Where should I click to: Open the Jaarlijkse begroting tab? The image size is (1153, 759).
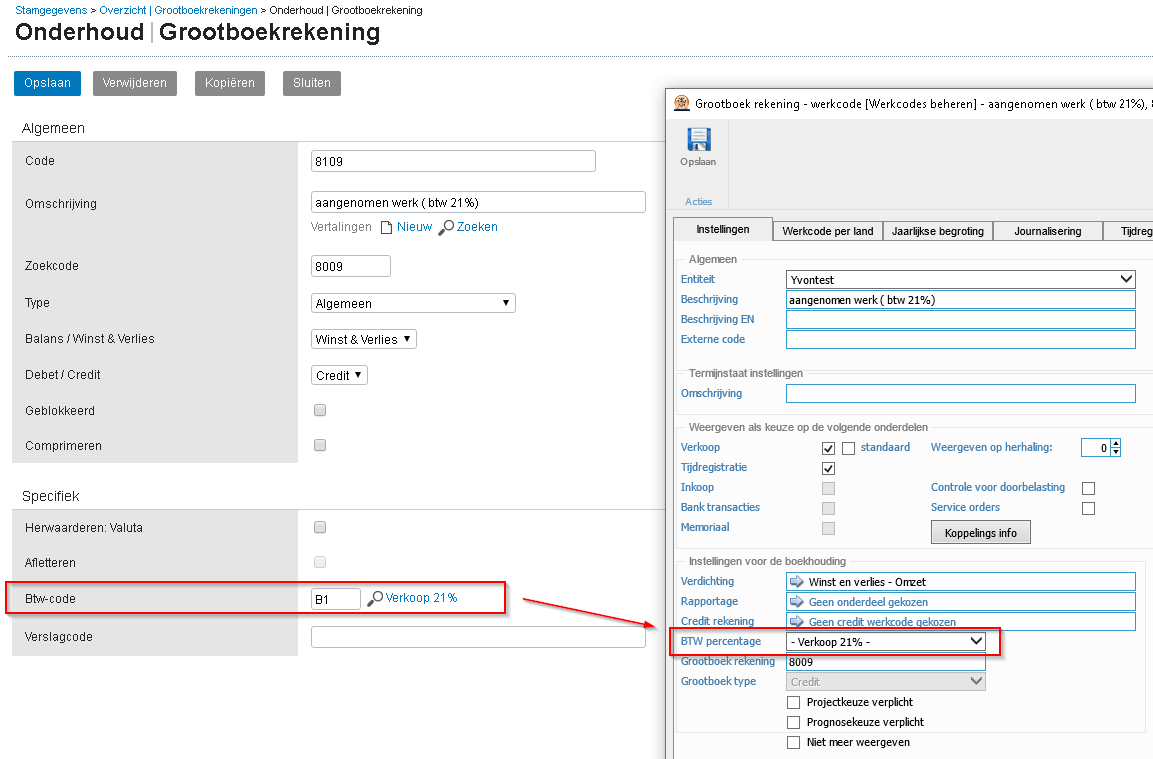coord(937,231)
